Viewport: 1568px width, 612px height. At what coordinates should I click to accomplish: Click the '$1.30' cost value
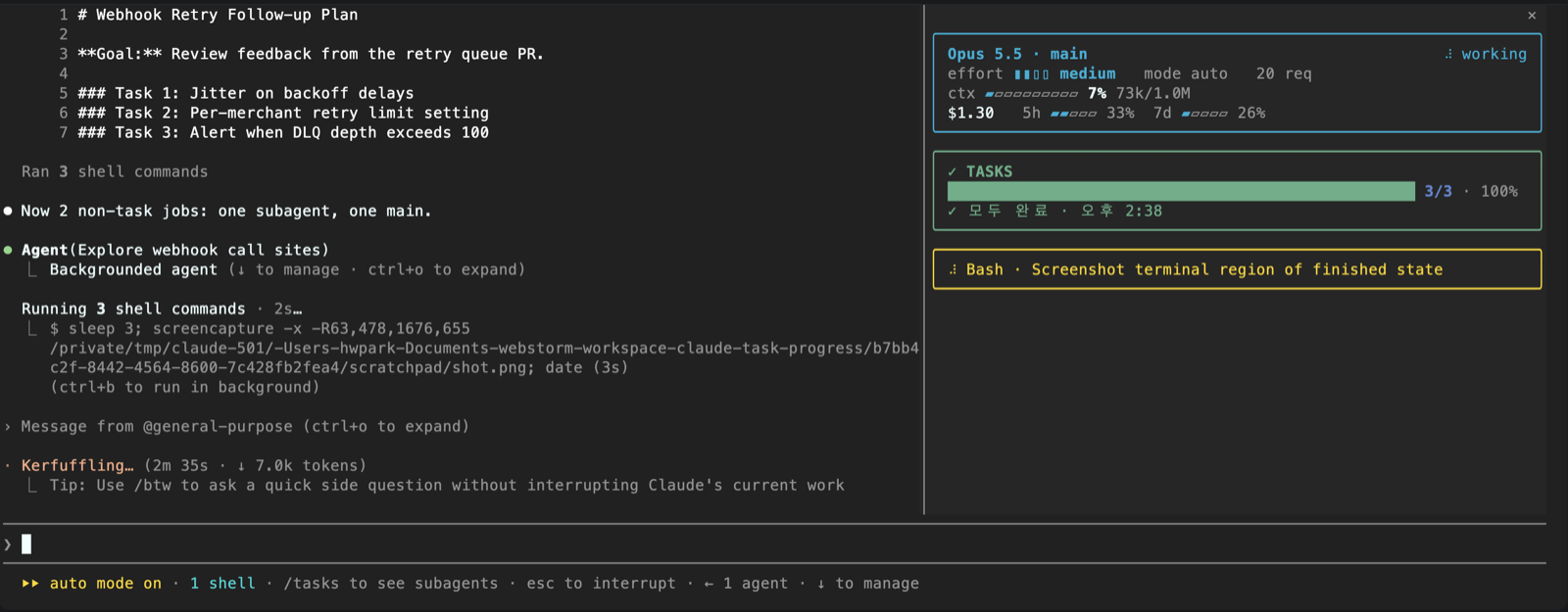970,113
